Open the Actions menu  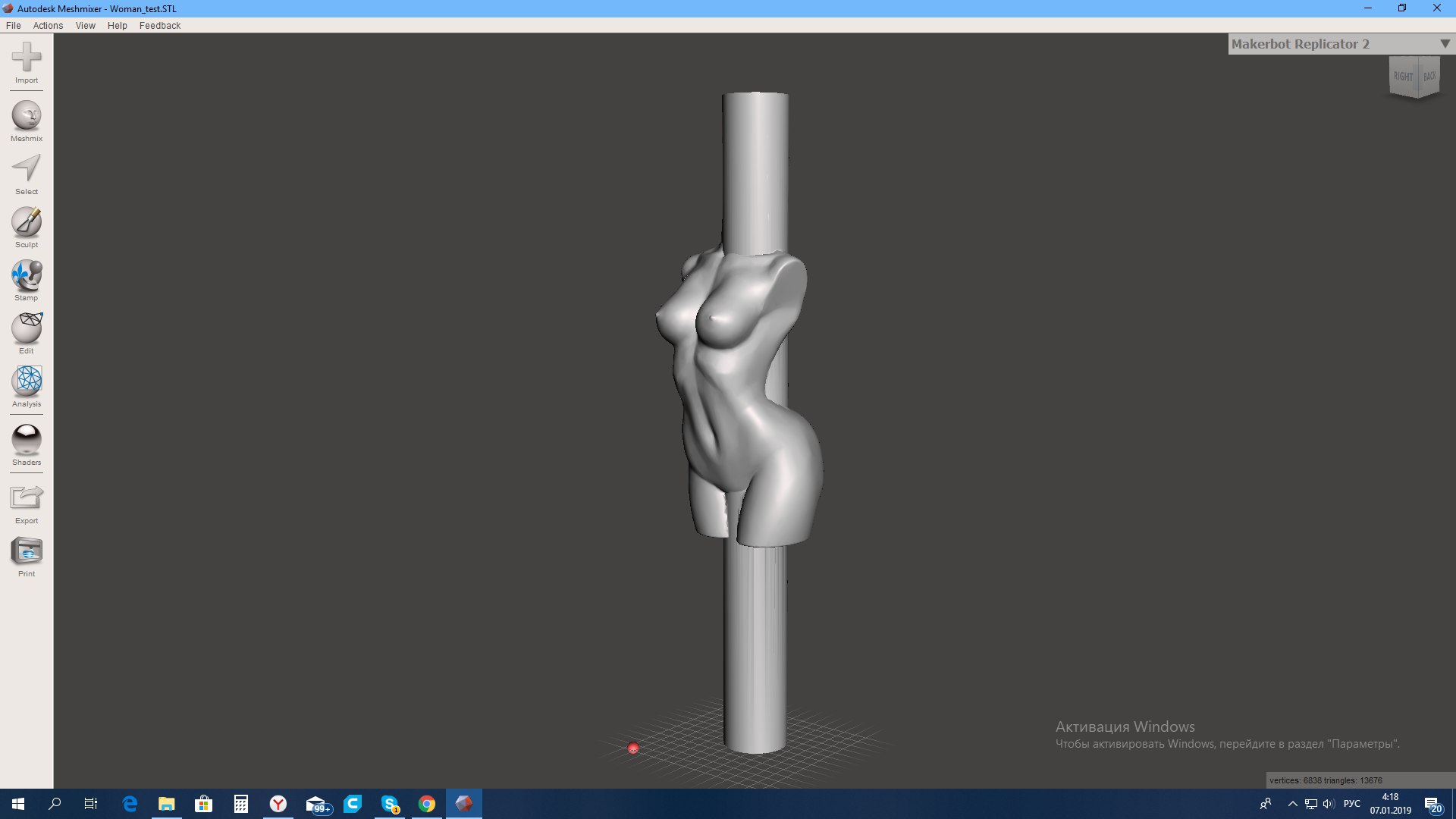point(48,25)
